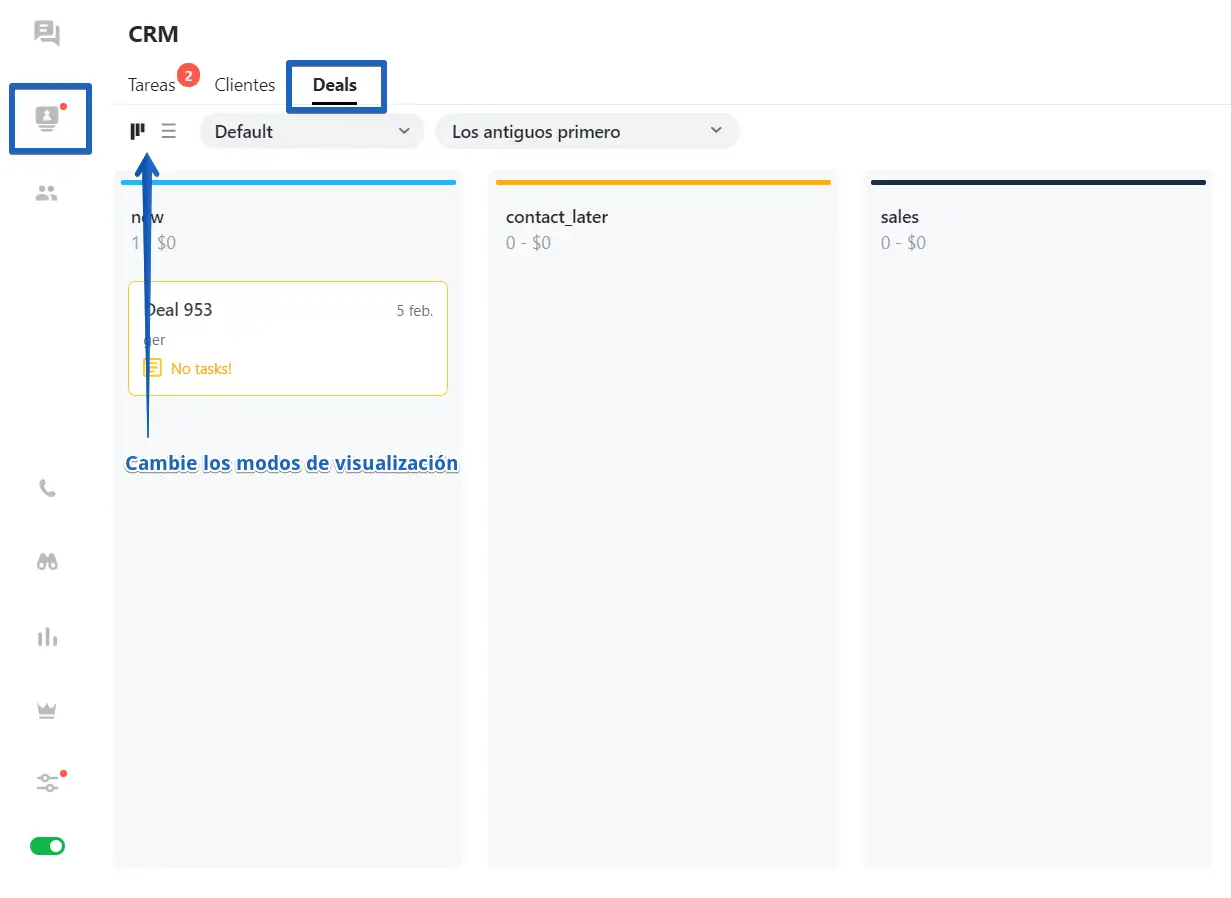Expand the Default pipeline dropdown
The image size is (1231, 898).
(x=311, y=132)
